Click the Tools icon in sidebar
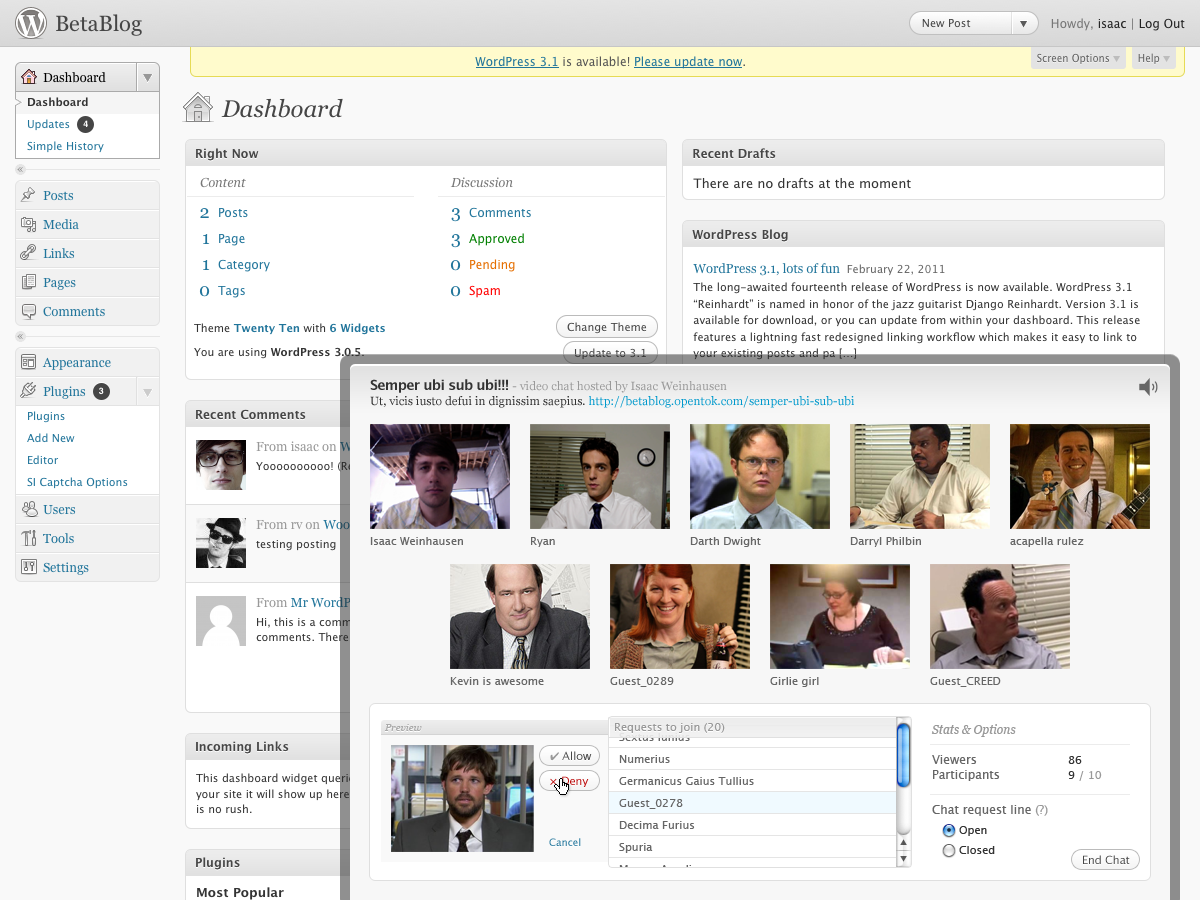This screenshot has width=1200, height=900. coord(29,538)
